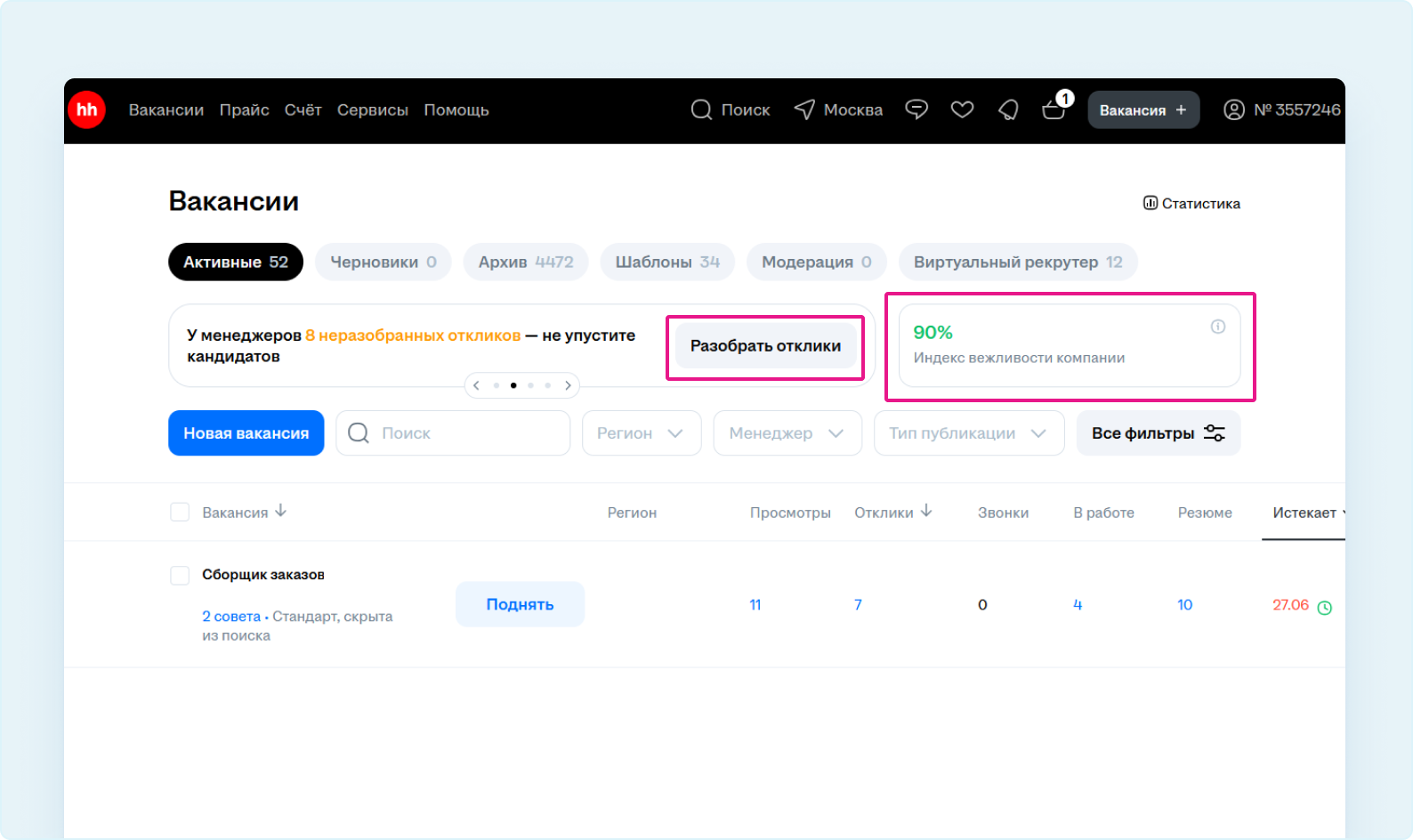Click the В работе column header
1413x840 pixels.
click(x=1104, y=513)
